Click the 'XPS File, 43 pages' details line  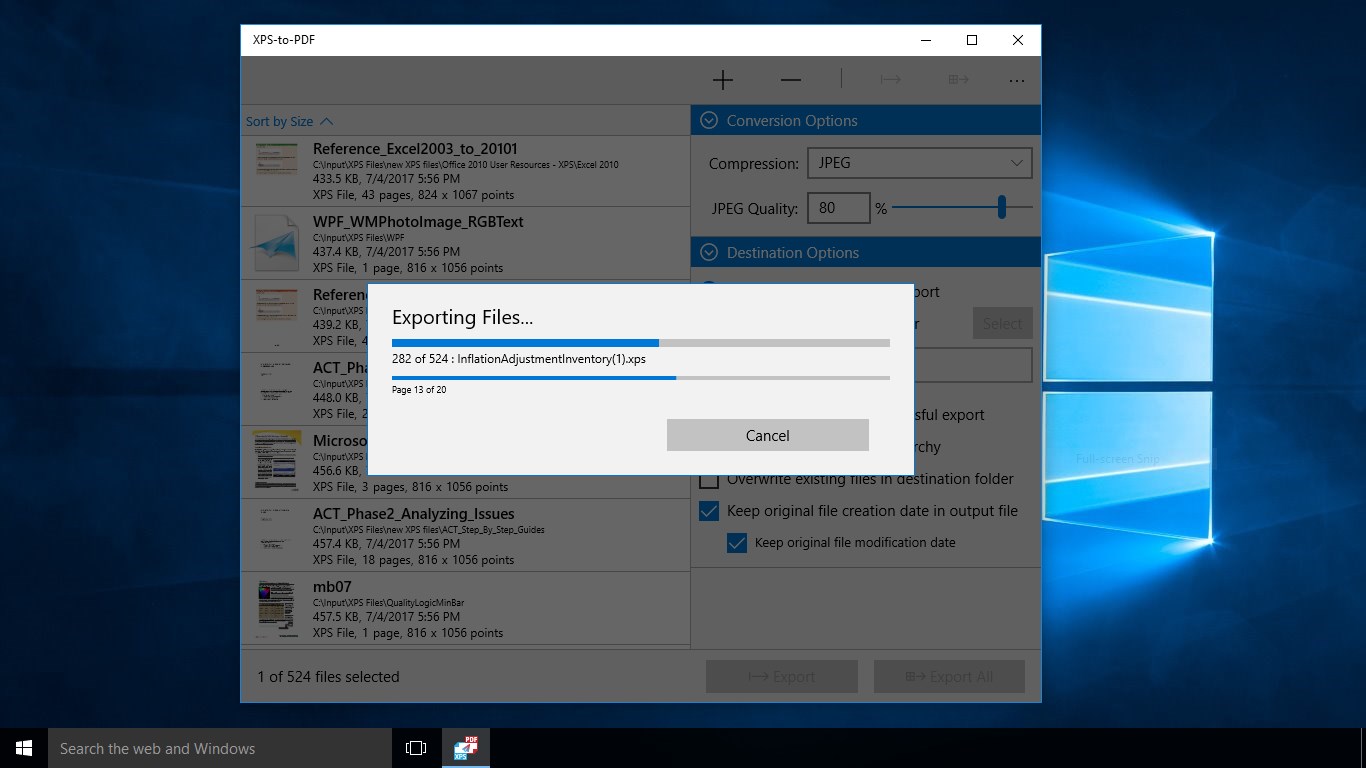[x=413, y=195]
